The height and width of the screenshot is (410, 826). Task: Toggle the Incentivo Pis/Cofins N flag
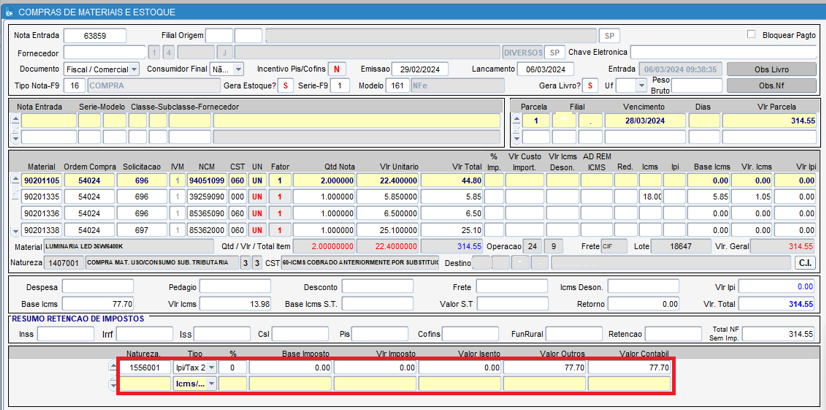tap(337, 70)
